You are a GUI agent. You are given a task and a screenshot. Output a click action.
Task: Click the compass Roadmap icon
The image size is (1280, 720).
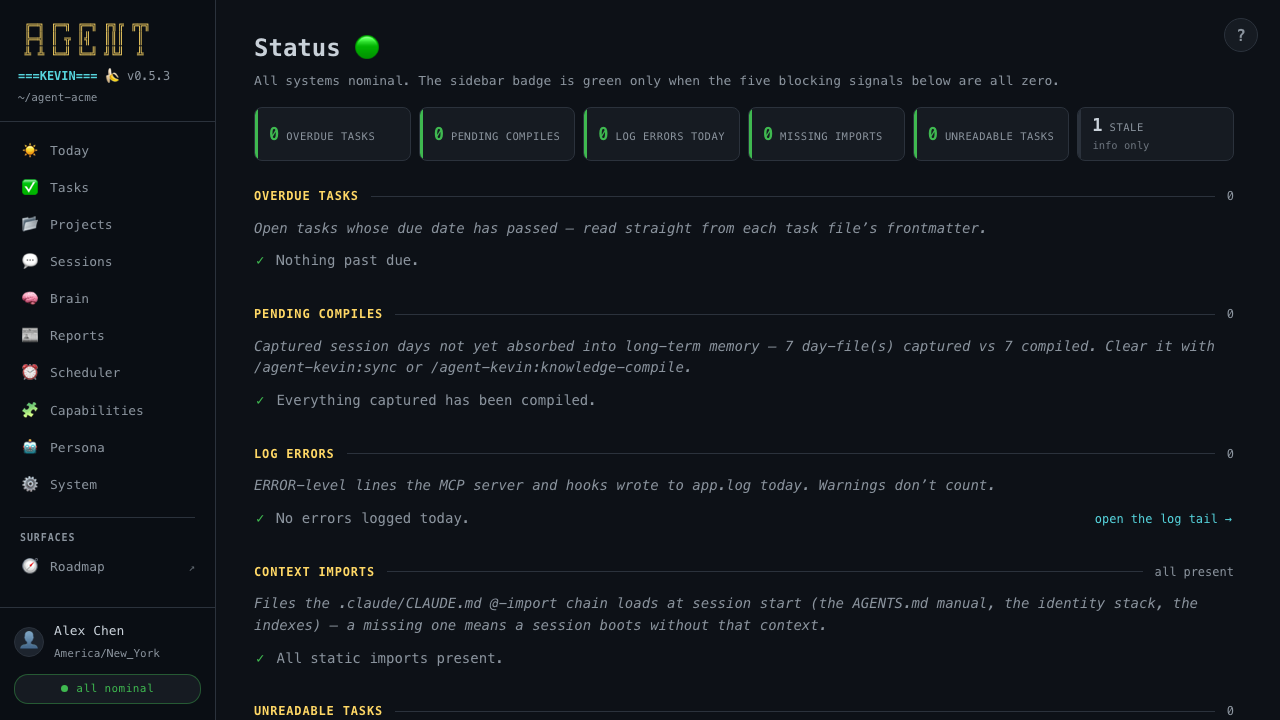point(30,566)
